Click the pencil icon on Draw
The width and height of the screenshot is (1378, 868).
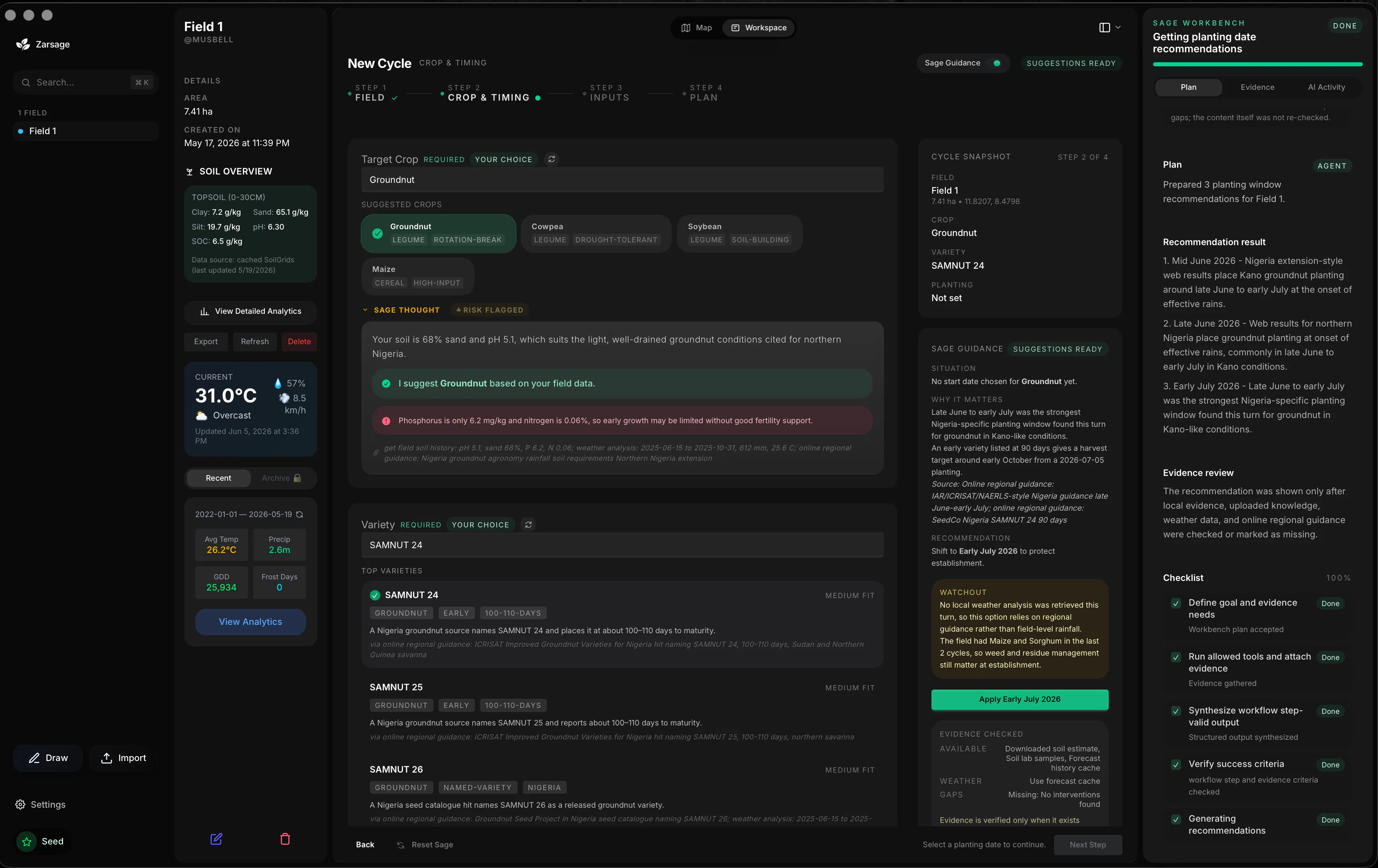click(x=34, y=757)
